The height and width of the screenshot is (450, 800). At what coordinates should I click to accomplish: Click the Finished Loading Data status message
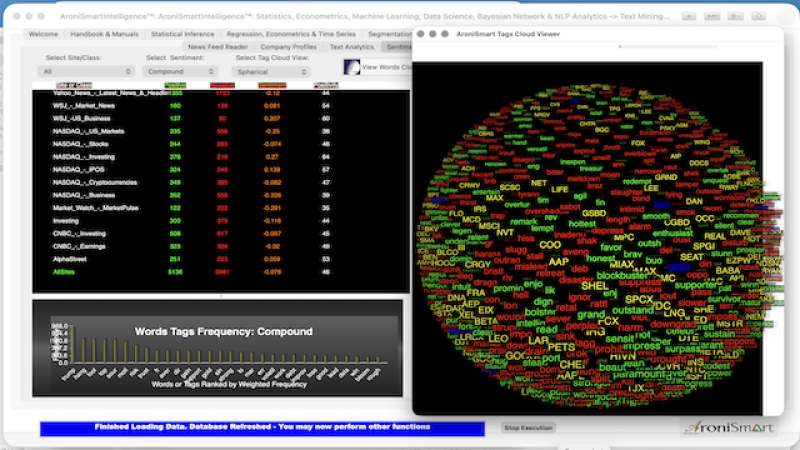(x=262, y=427)
